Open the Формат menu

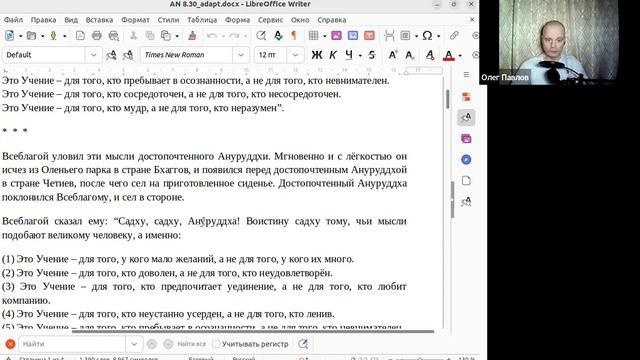pyautogui.click(x=135, y=20)
